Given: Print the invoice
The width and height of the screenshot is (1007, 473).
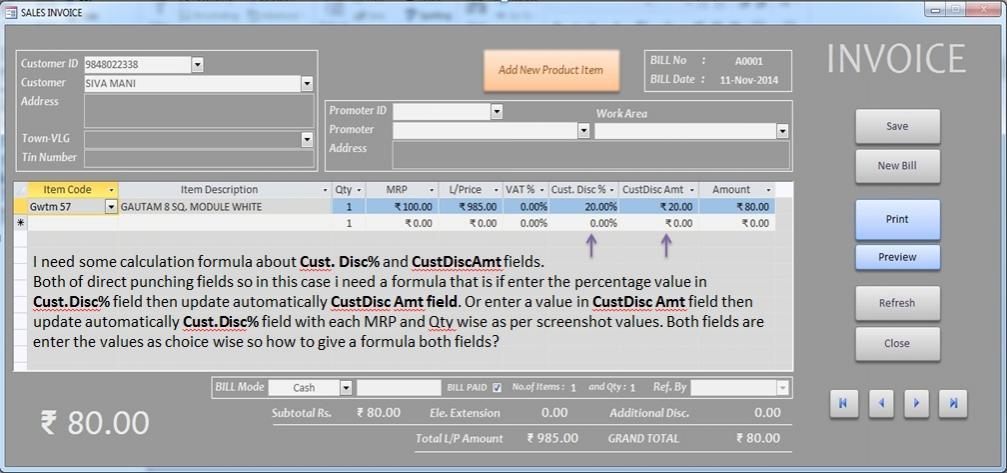Looking at the screenshot, I should [x=897, y=219].
